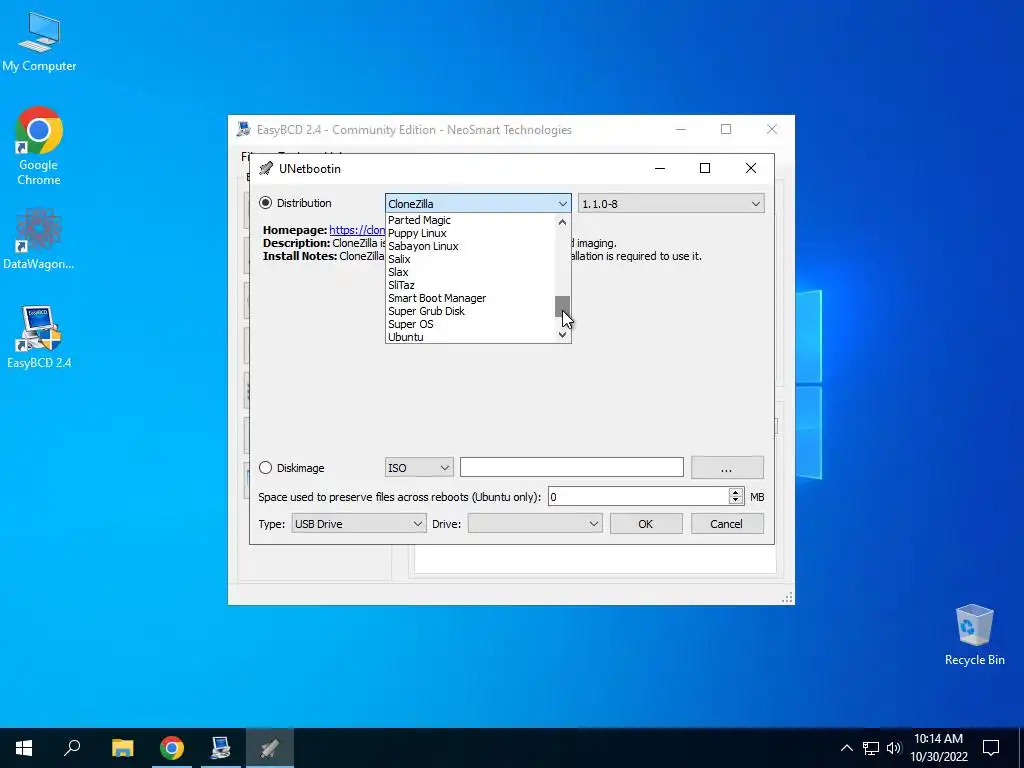Close the UNetbootin window
The height and width of the screenshot is (768, 1024).
[751, 168]
